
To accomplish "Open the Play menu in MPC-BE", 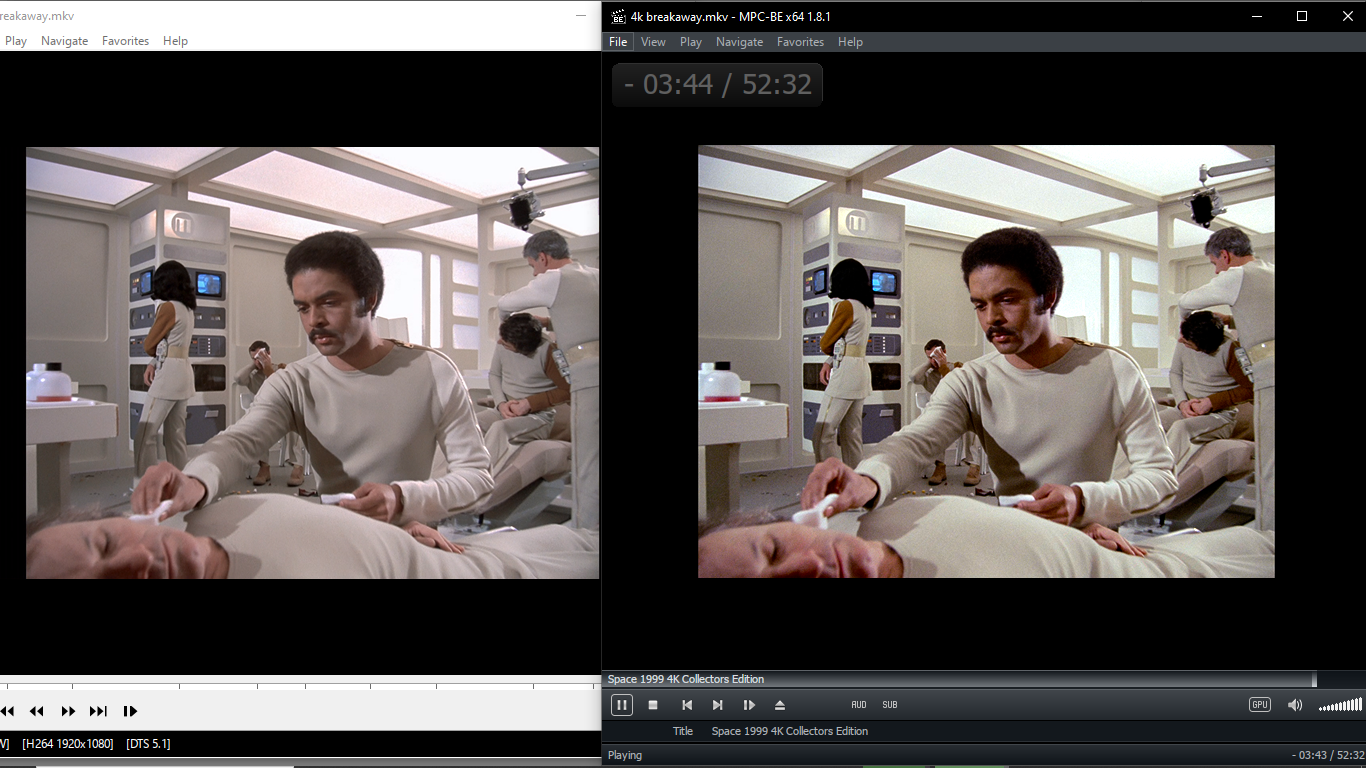I will click(691, 42).
